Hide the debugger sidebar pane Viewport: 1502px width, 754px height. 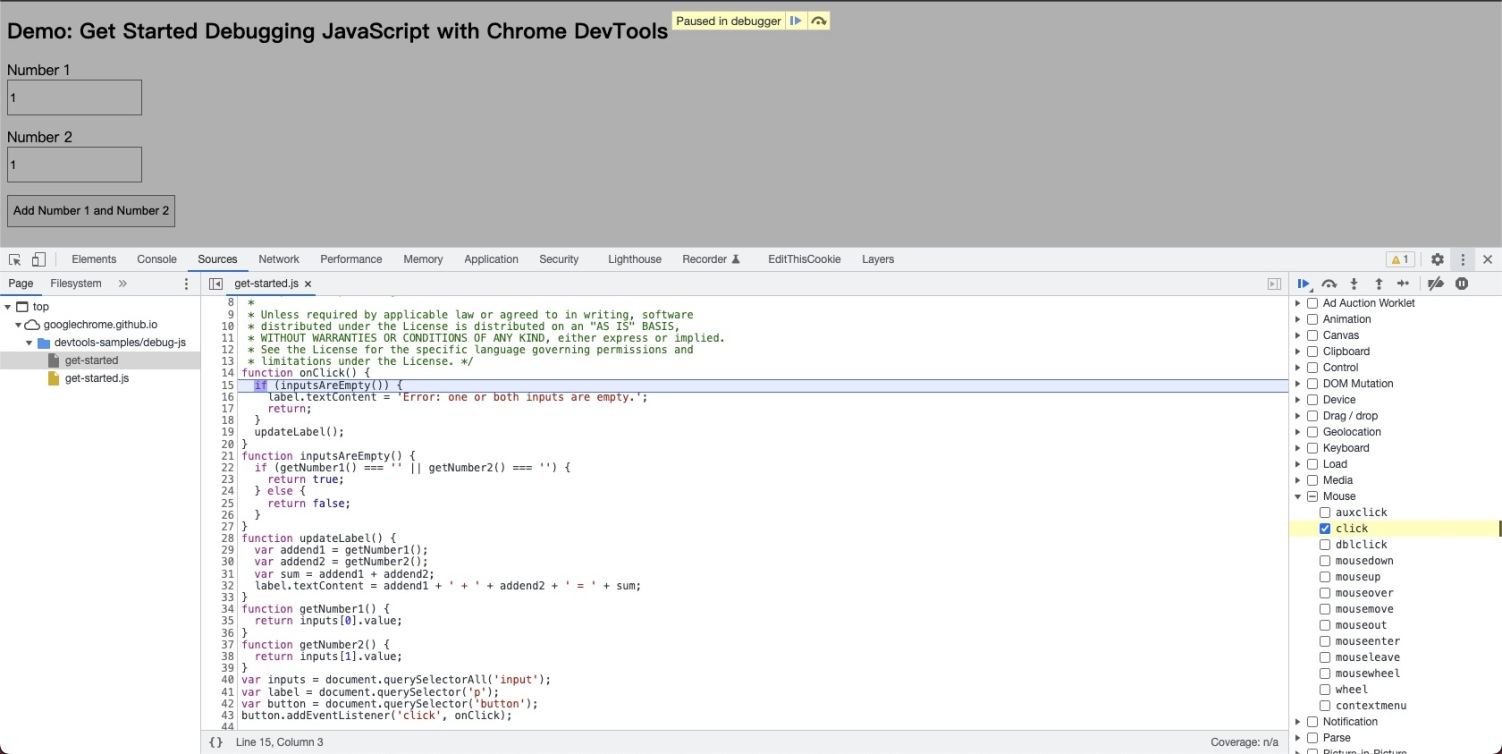(x=1274, y=284)
